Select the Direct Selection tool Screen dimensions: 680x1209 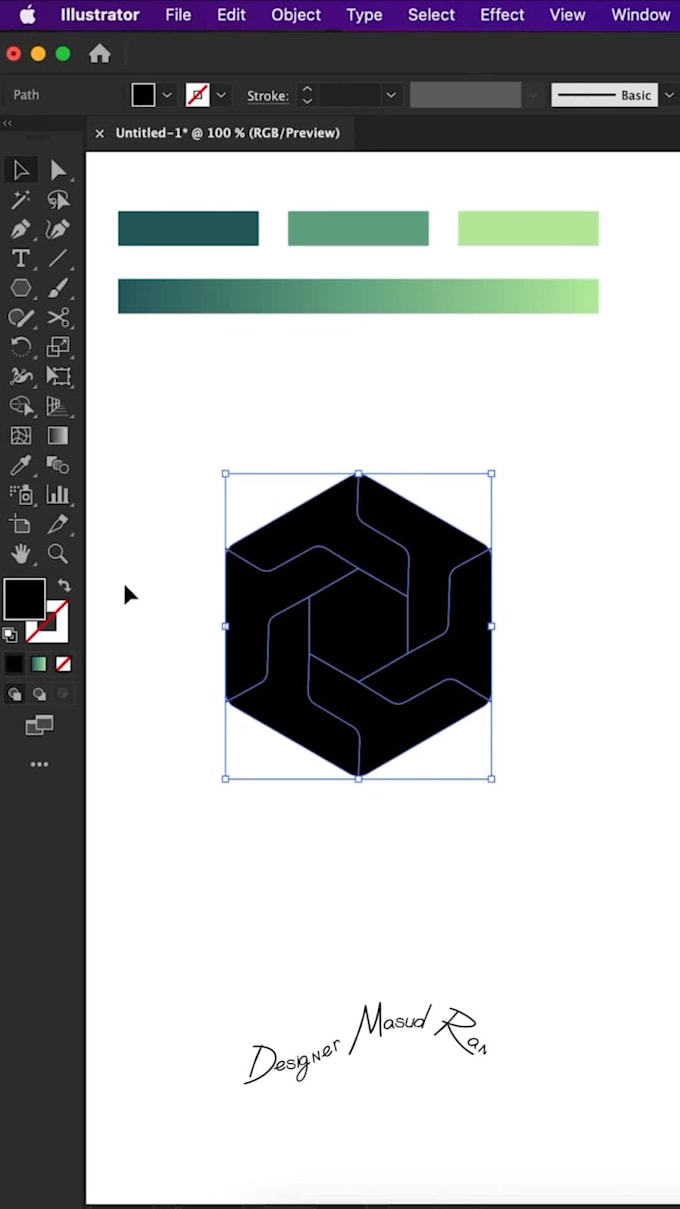pyautogui.click(x=58, y=170)
